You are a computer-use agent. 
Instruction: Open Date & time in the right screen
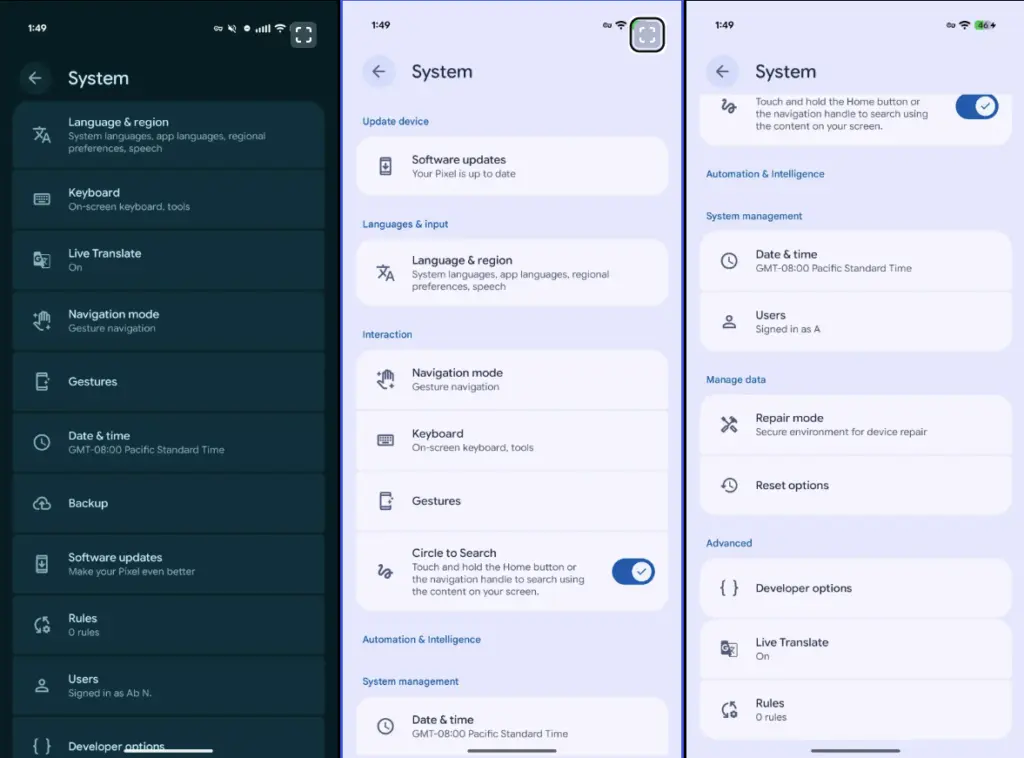[x=856, y=261]
